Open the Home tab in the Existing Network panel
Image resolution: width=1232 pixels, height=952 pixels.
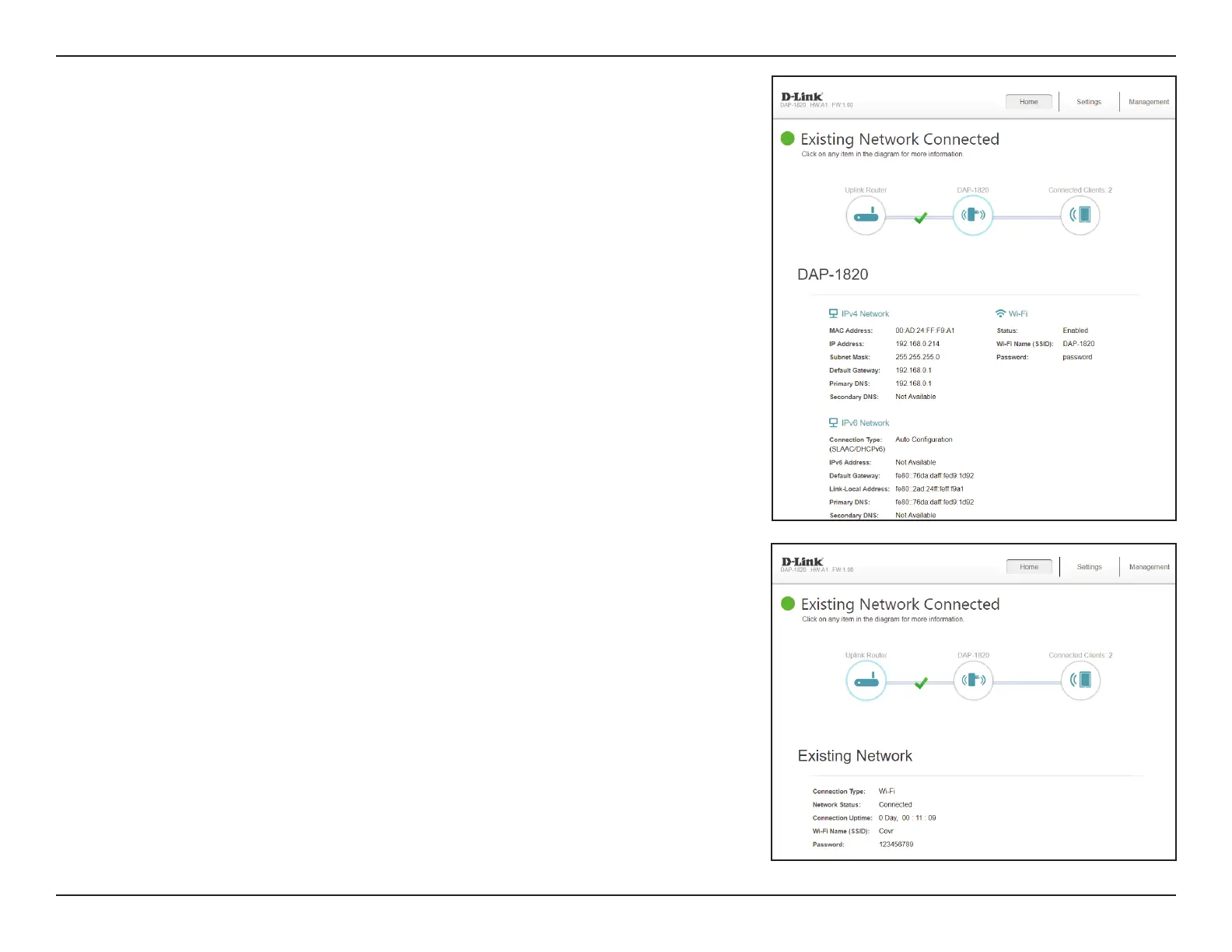pos(1029,567)
